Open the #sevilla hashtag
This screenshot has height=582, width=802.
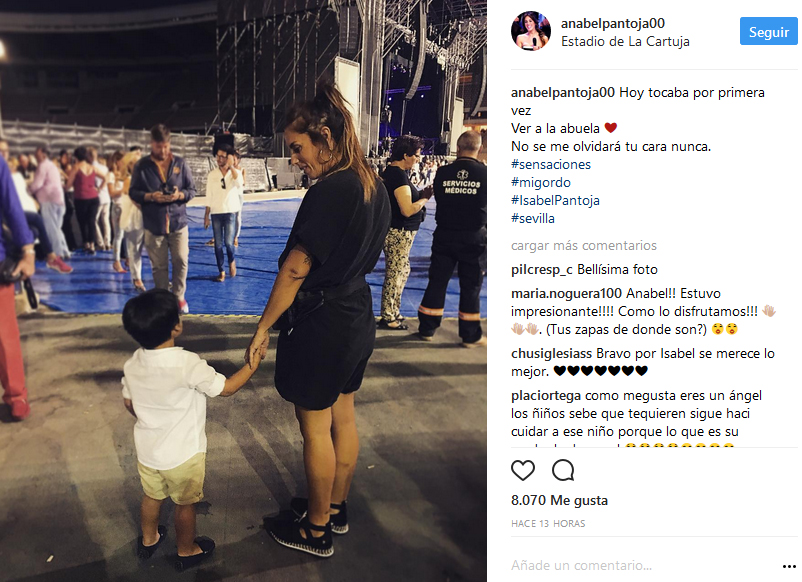coord(532,218)
